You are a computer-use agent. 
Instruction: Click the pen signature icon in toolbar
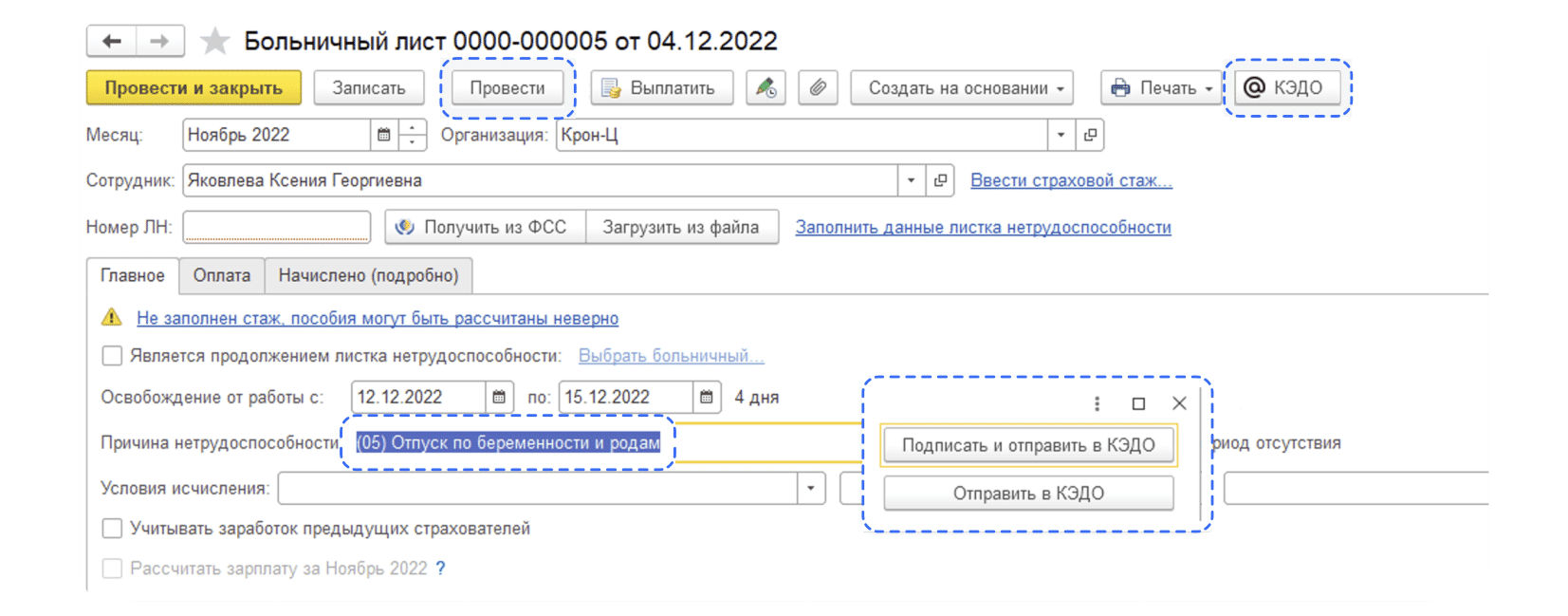(x=766, y=88)
